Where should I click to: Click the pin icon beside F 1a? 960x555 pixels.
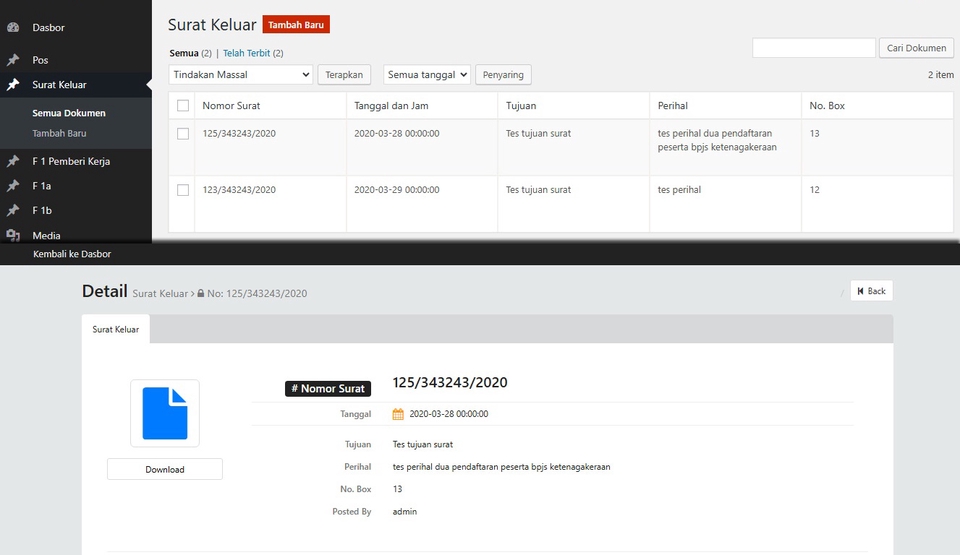pos(13,186)
